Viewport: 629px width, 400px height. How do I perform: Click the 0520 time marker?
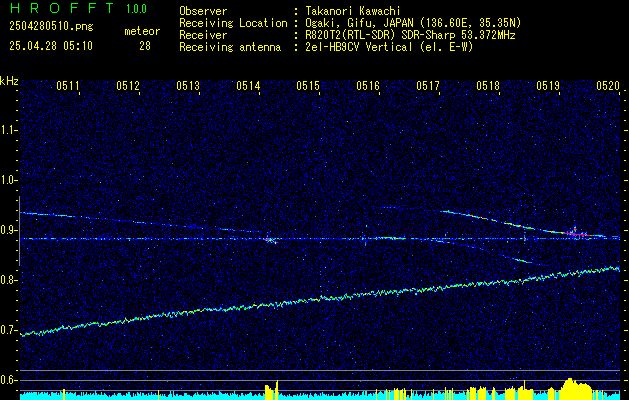[608, 85]
